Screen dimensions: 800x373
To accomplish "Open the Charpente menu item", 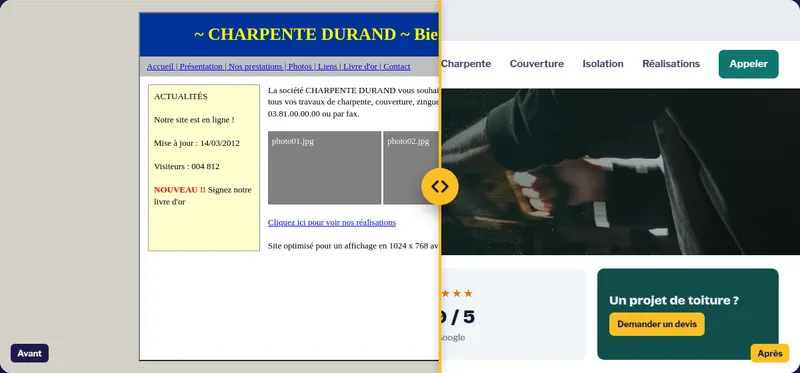I will point(466,64).
